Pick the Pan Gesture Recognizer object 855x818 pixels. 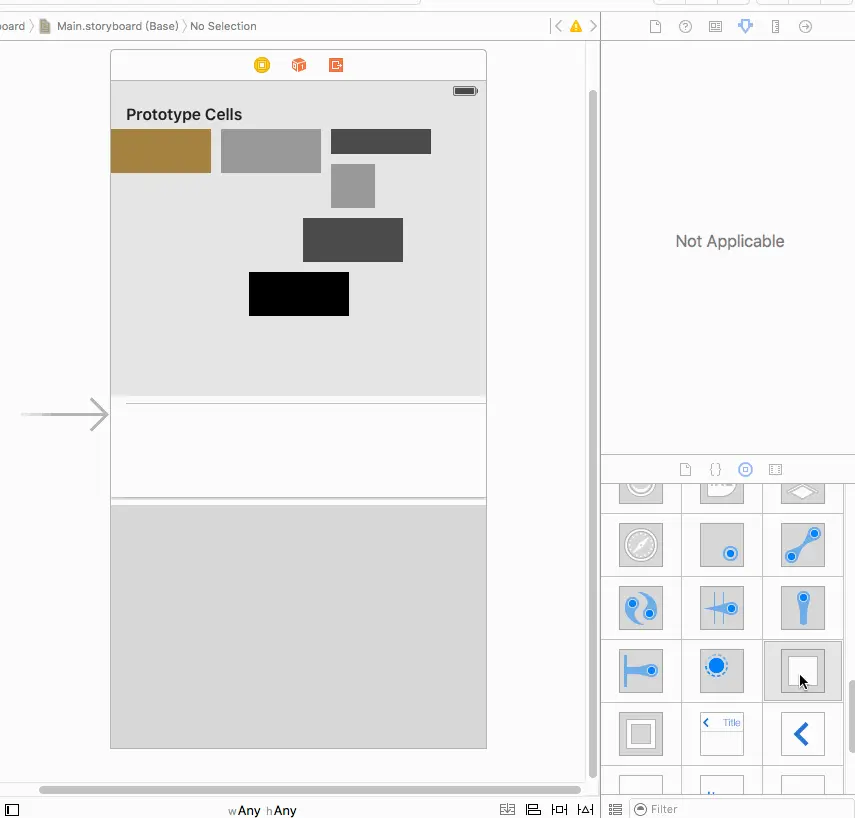(803, 608)
